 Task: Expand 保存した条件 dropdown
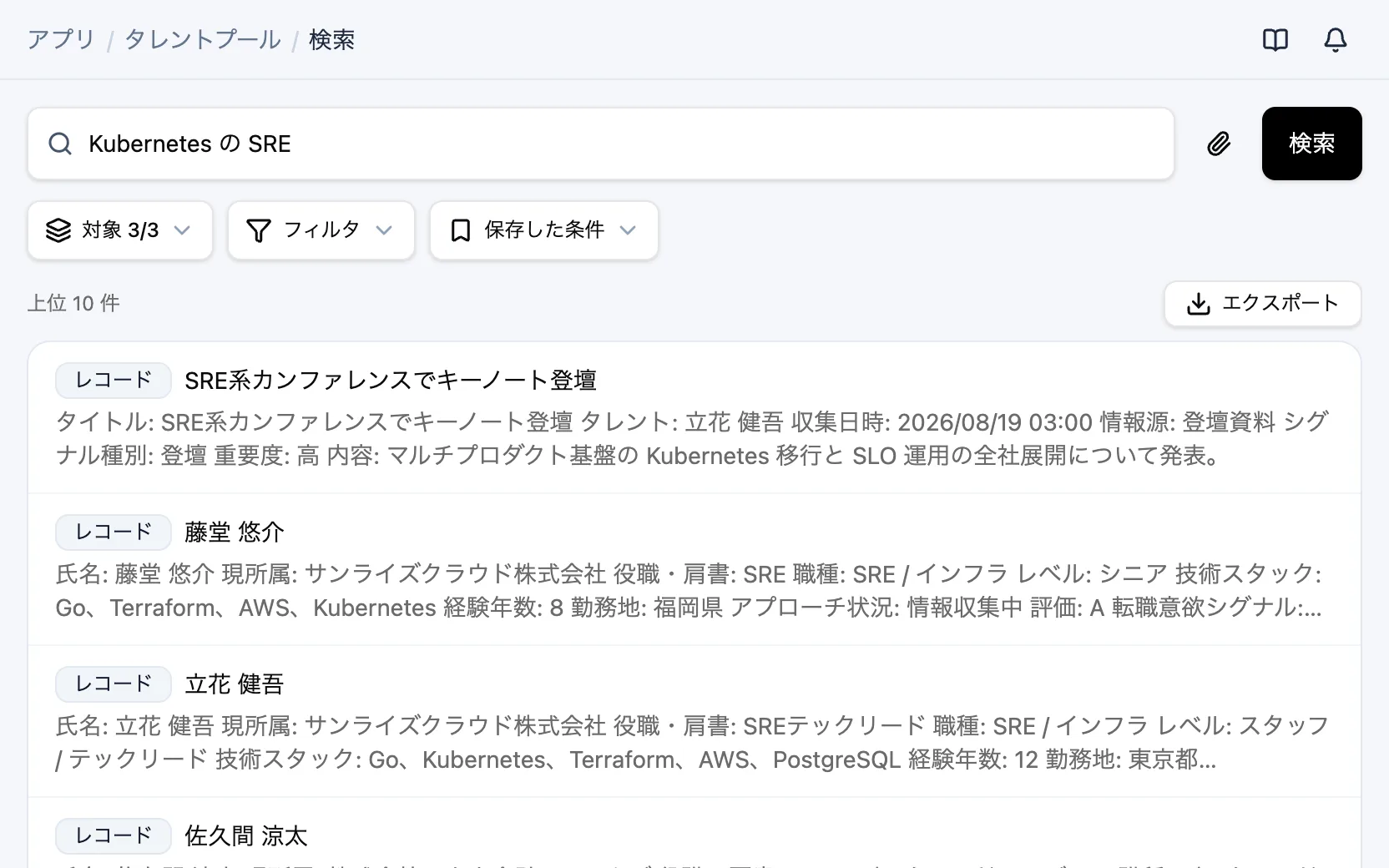tap(544, 230)
